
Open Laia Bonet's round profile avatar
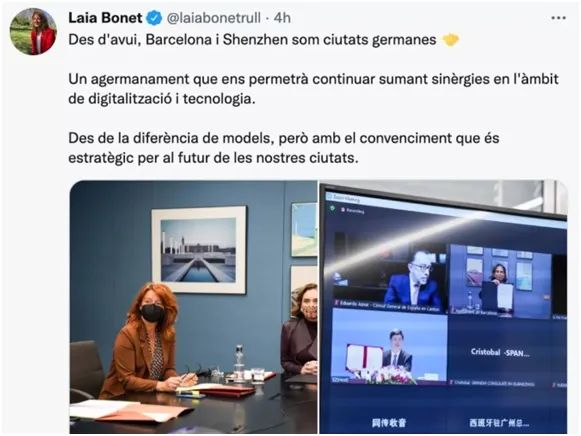click(33, 32)
